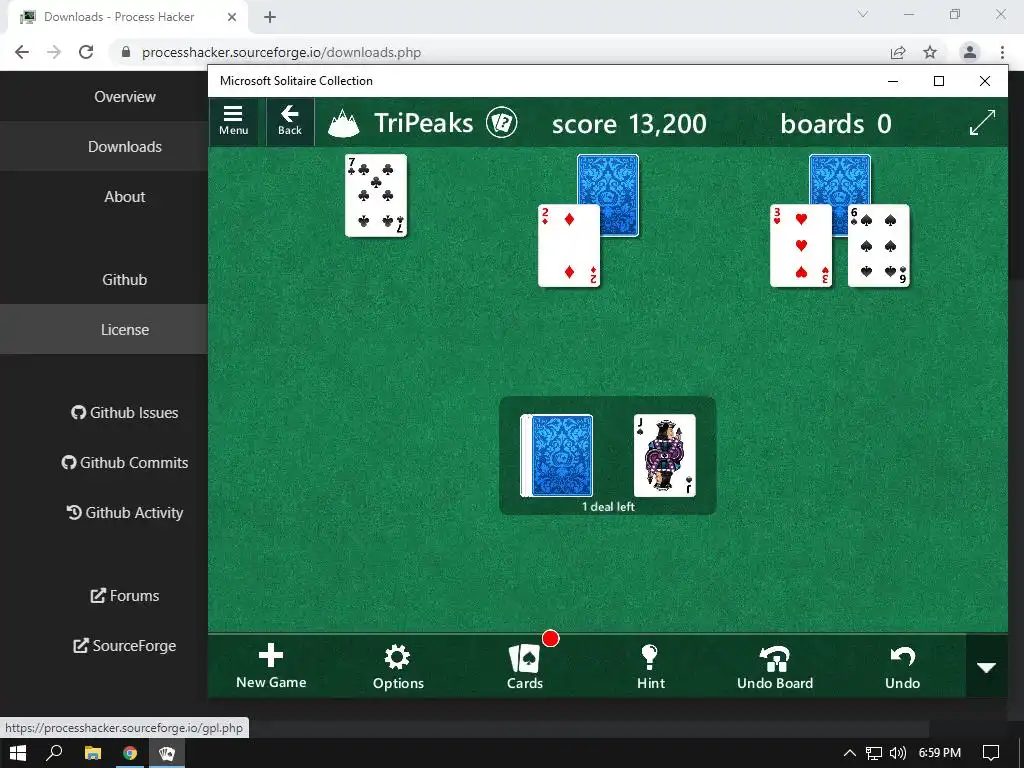Share this page icon in address bar
1024x768 pixels.
(x=898, y=52)
